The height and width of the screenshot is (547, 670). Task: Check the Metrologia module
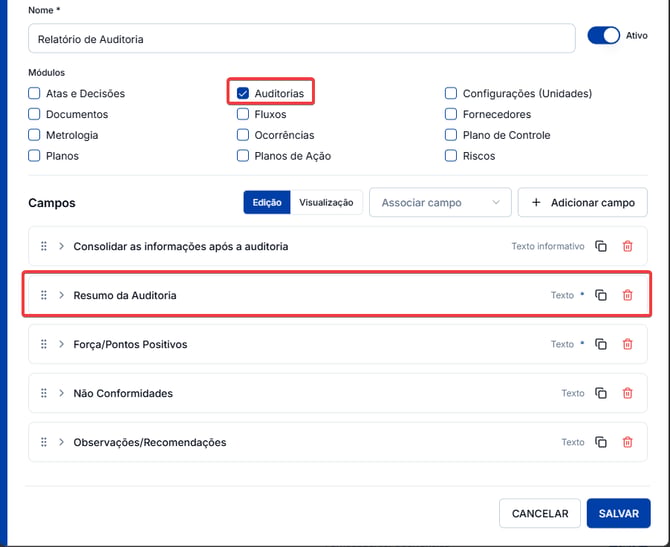click(x=34, y=135)
